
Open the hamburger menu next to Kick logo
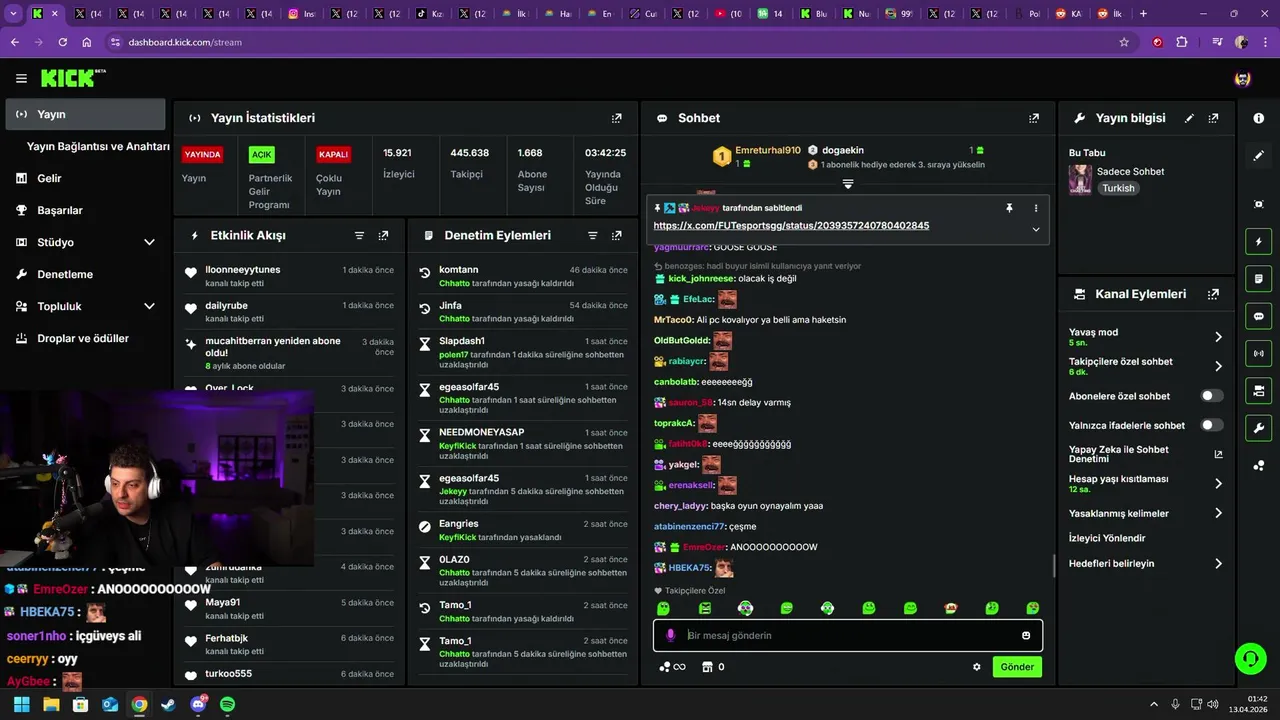point(21,78)
